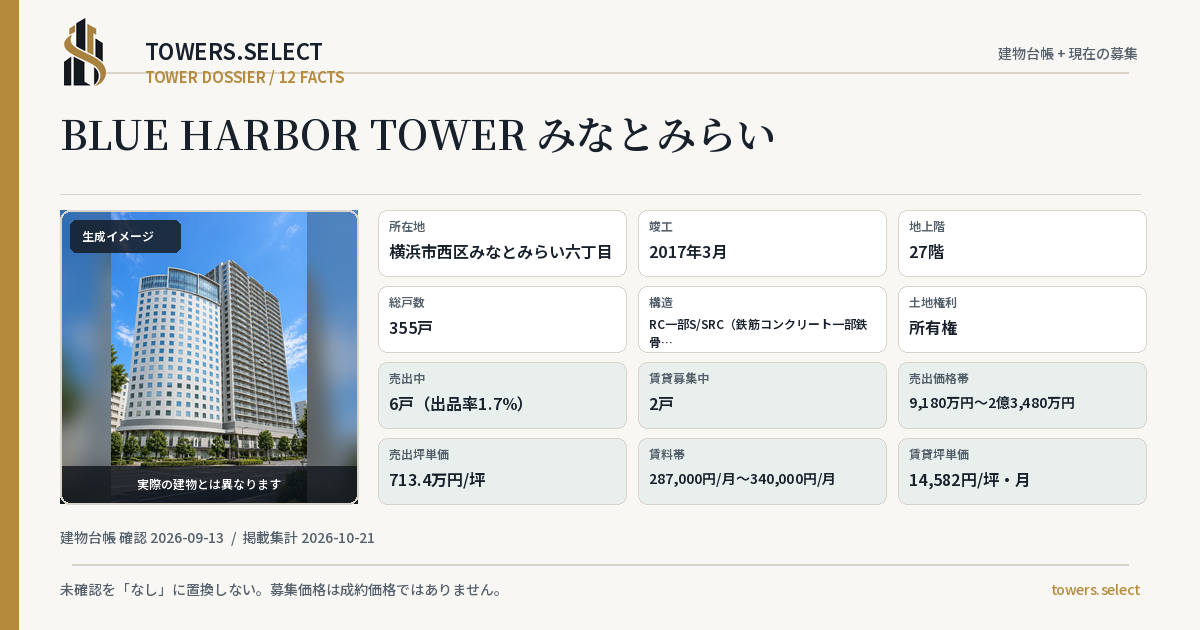The height and width of the screenshot is (630, 1200).
Task: Select the 売出価格帯 card 9,180万円〜2億3,480万円
Action: pyautogui.click(x=1022, y=395)
